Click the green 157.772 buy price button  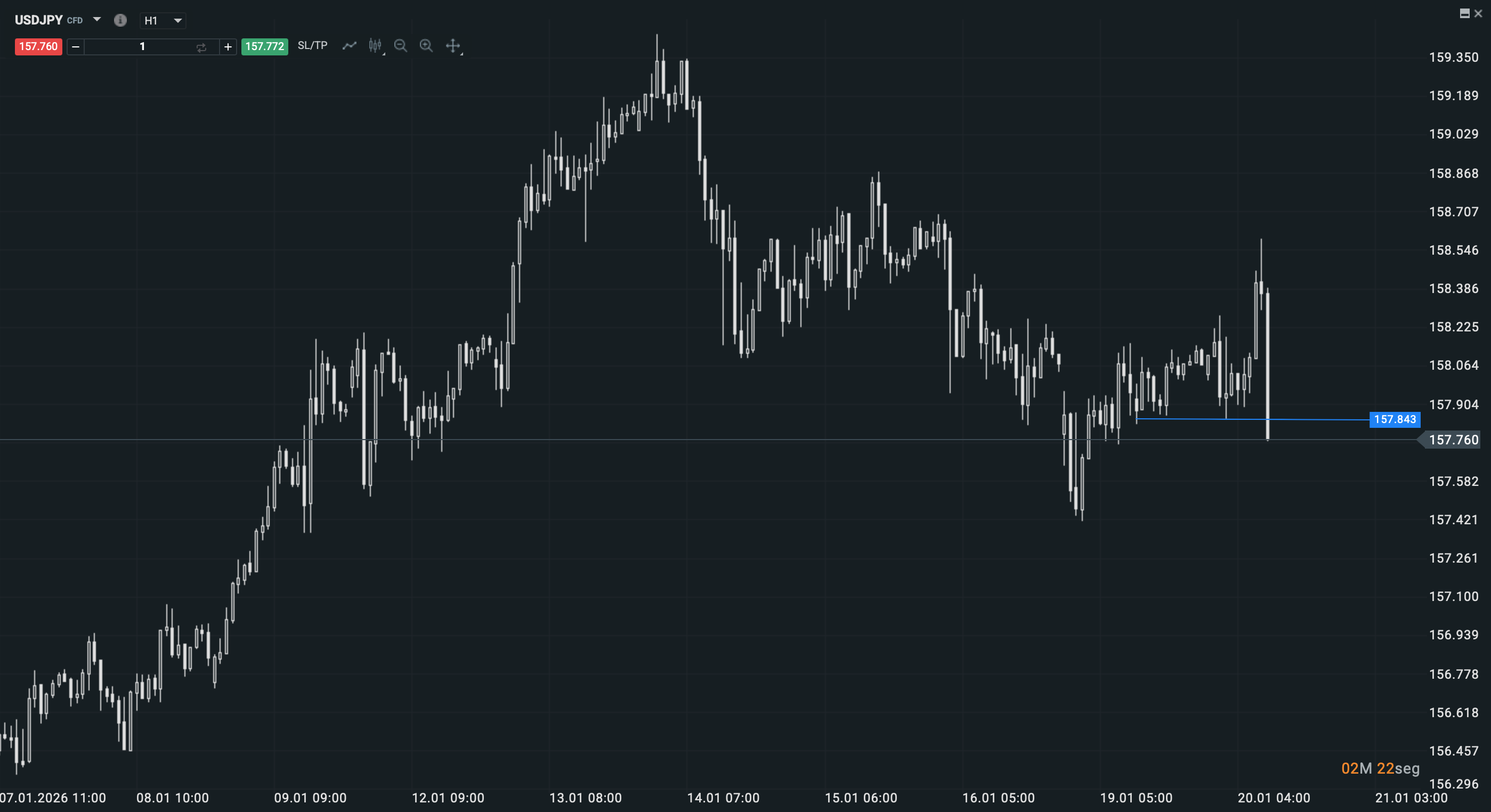click(x=264, y=47)
